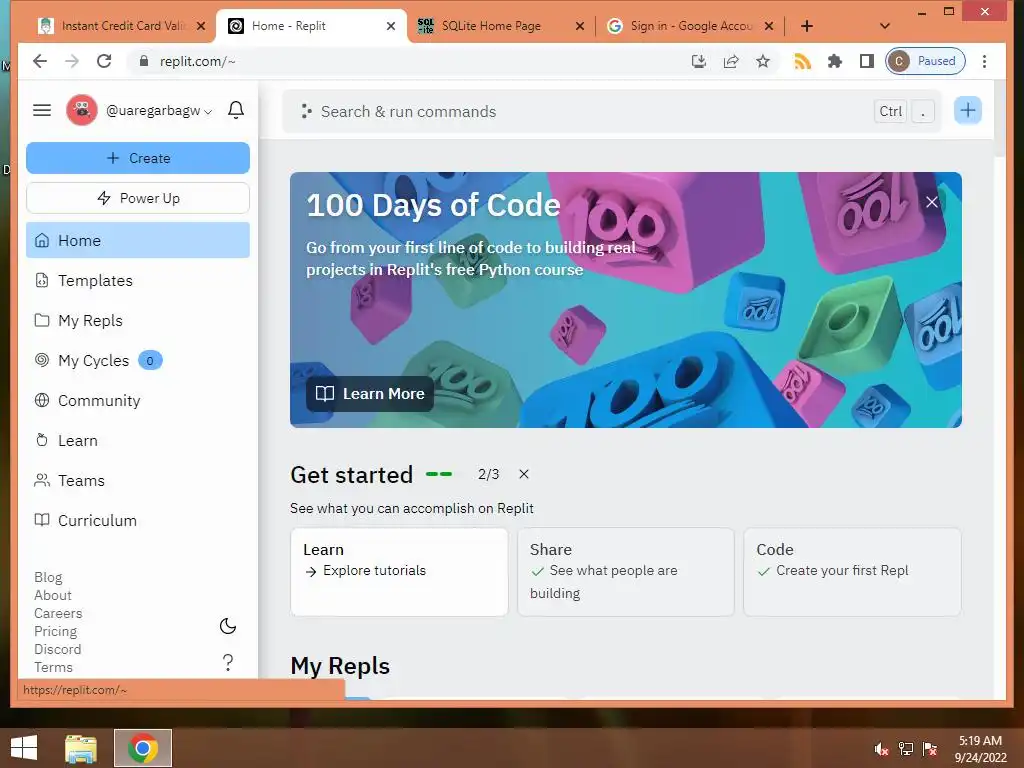Open help with the question mark icon
The width and height of the screenshot is (1024, 768).
click(x=228, y=663)
